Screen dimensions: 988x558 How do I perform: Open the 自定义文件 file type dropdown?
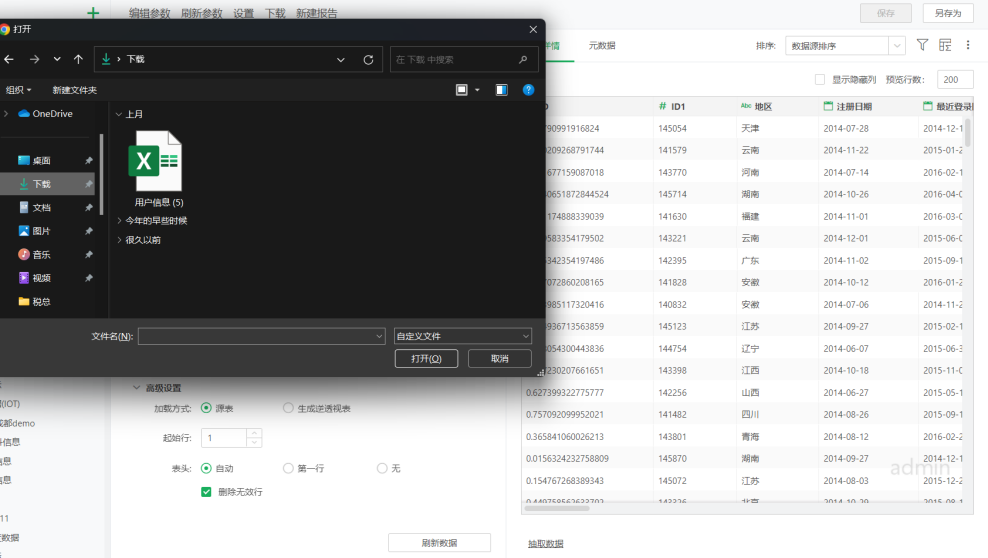[x=462, y=336]
